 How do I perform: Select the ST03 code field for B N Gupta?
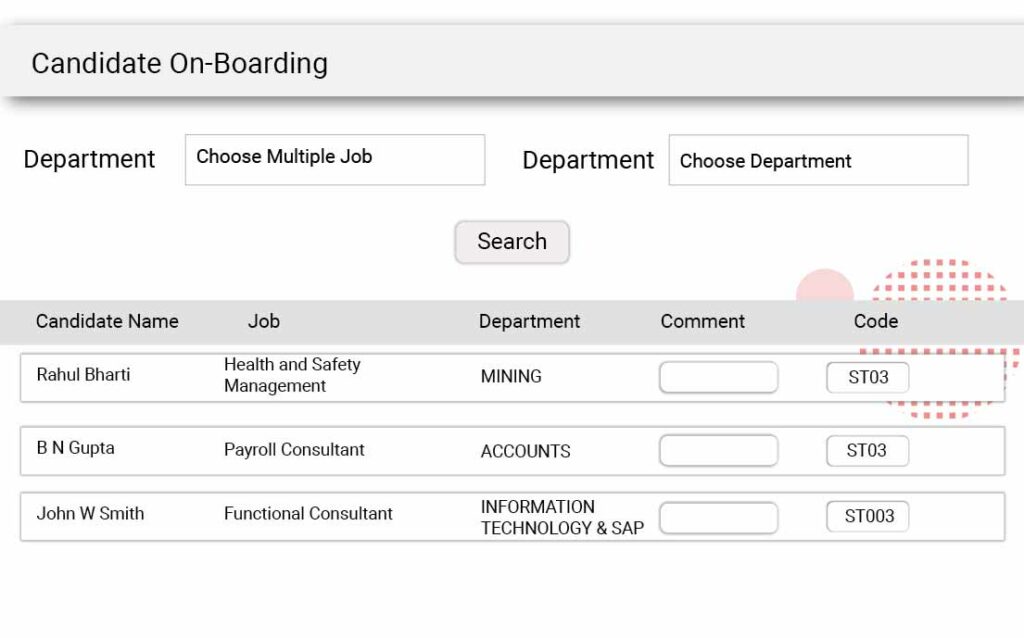point(866,451)
